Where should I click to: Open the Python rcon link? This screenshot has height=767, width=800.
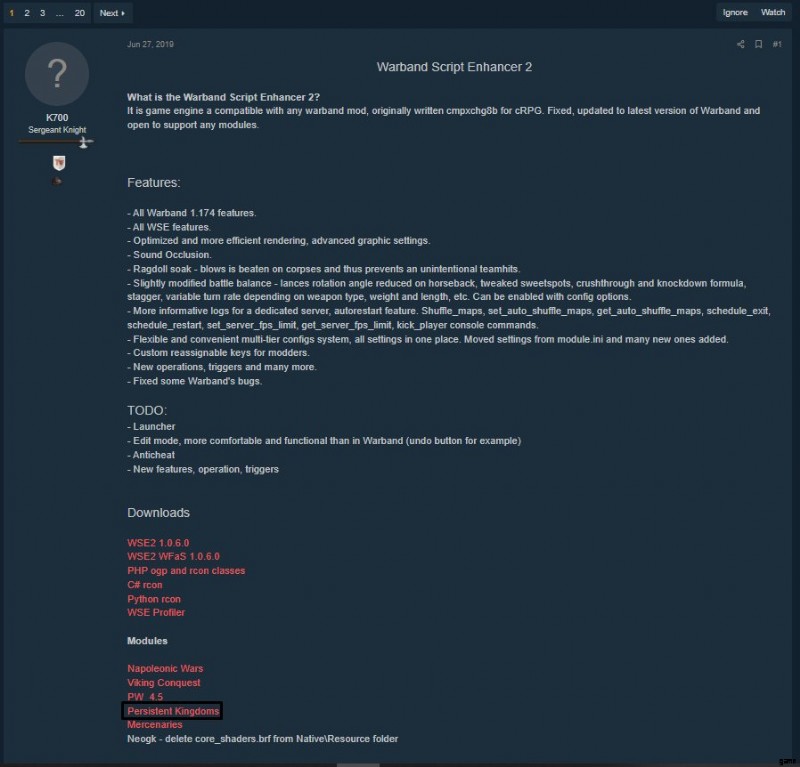click(154, 599)
